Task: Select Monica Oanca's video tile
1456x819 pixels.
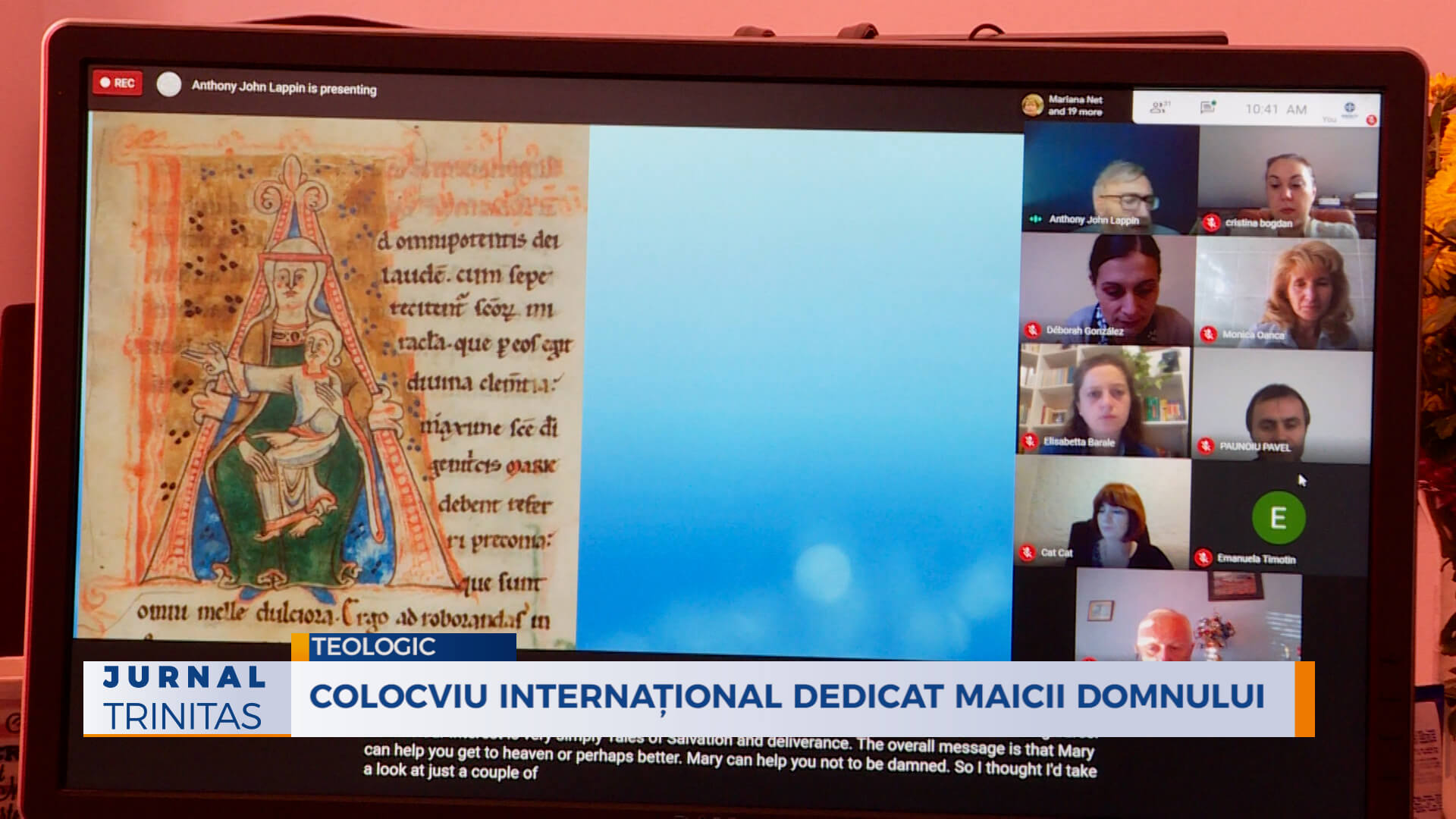Action: tap(1285, 293)
